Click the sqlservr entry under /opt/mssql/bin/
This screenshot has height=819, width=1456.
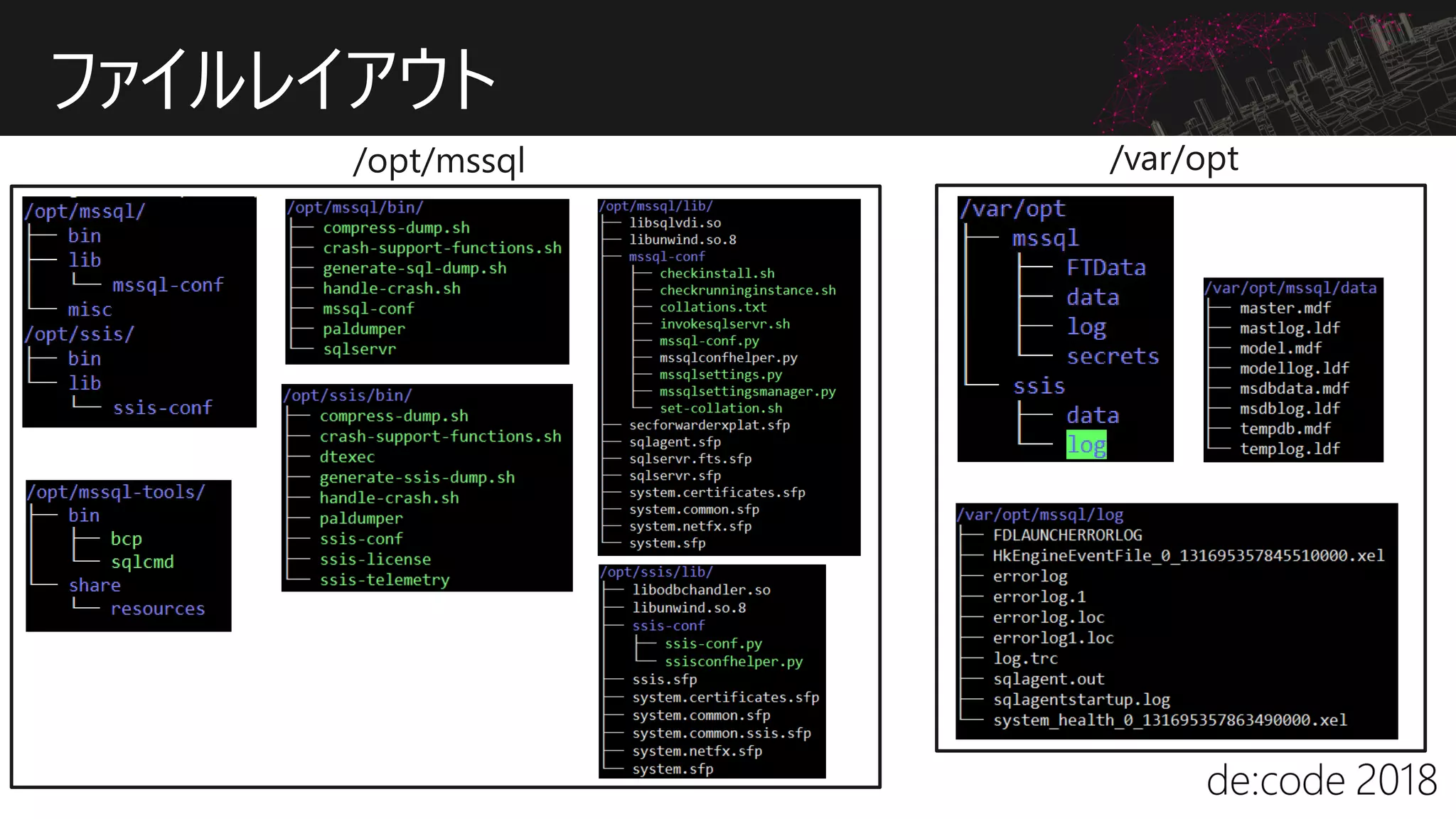click(x=359, y=349)
